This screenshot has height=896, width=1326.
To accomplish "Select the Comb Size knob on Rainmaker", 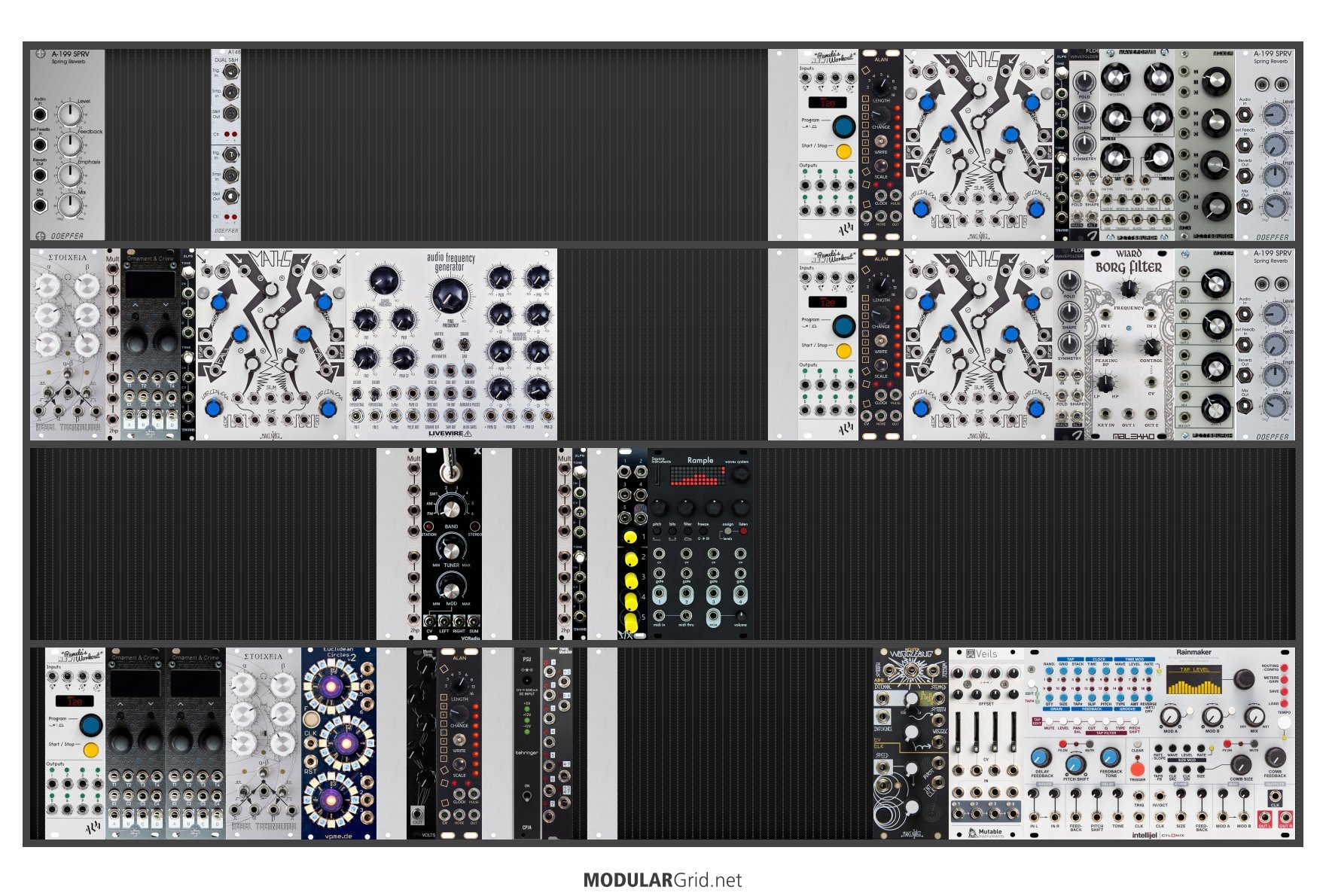I will click(x=1241, y=765).
